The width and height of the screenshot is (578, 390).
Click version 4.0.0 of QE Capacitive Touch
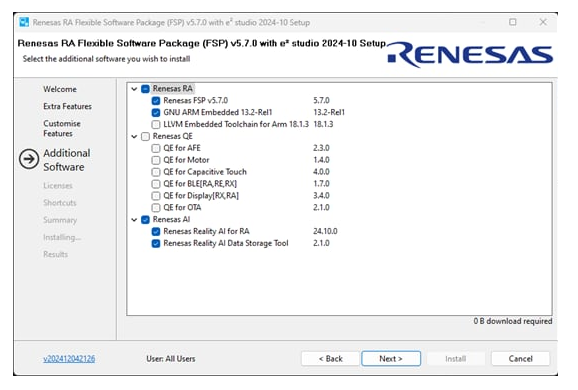(321, 172)
